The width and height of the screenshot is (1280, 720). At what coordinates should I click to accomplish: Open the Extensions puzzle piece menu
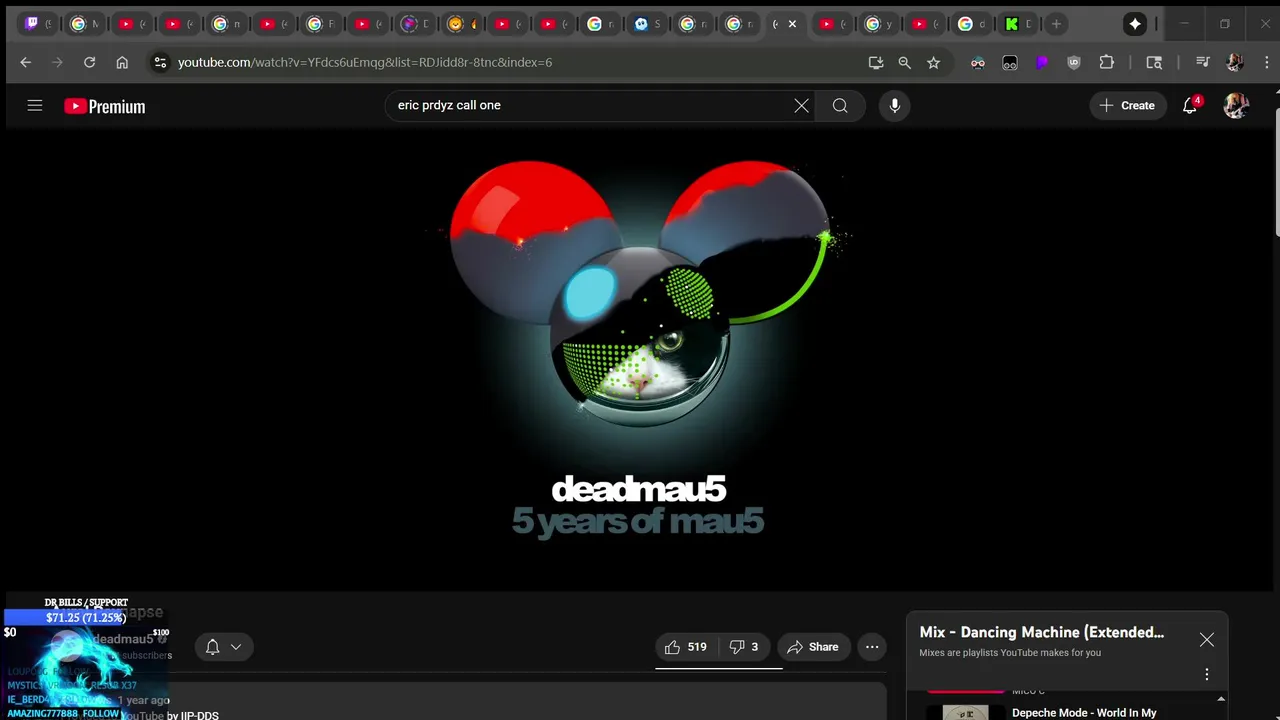point(1106,62)
